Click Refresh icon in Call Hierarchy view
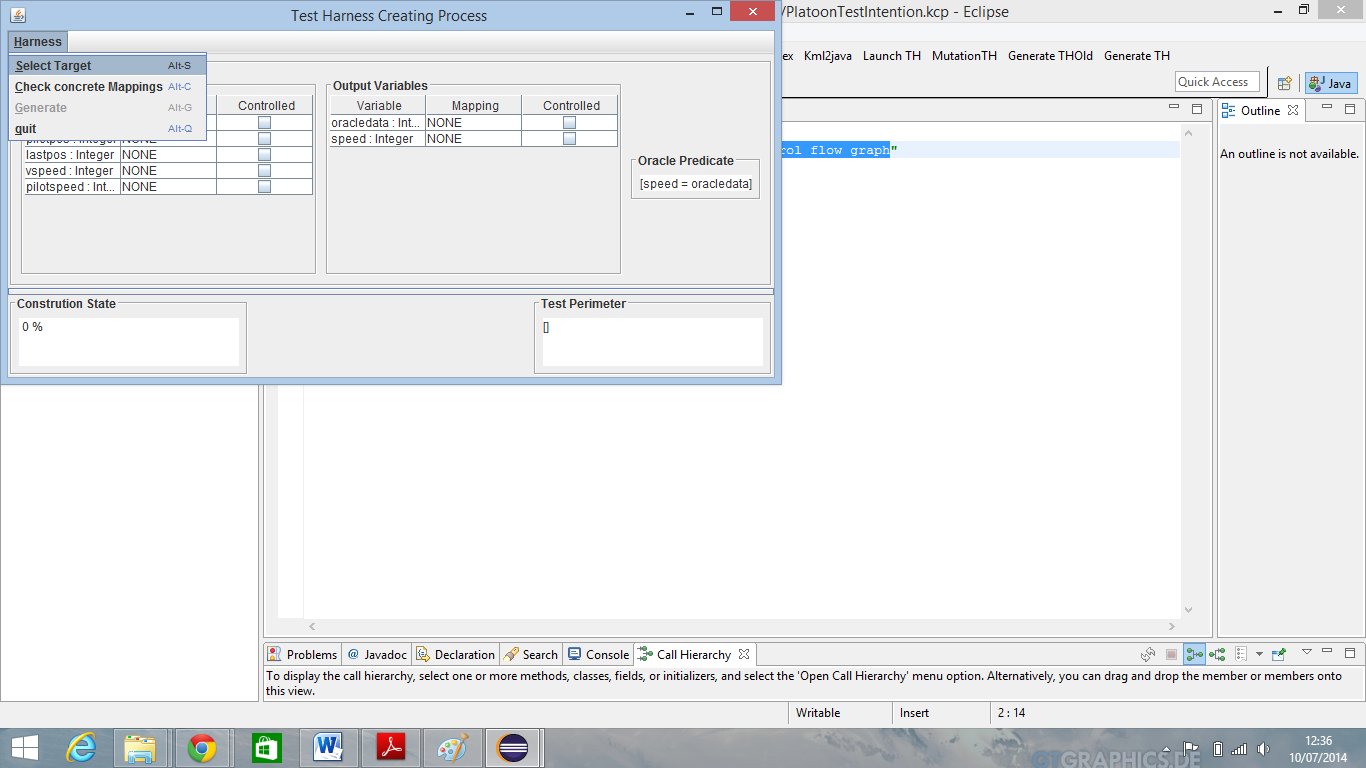This screenshot has height=768, width=1366. tap(1149, 655)
